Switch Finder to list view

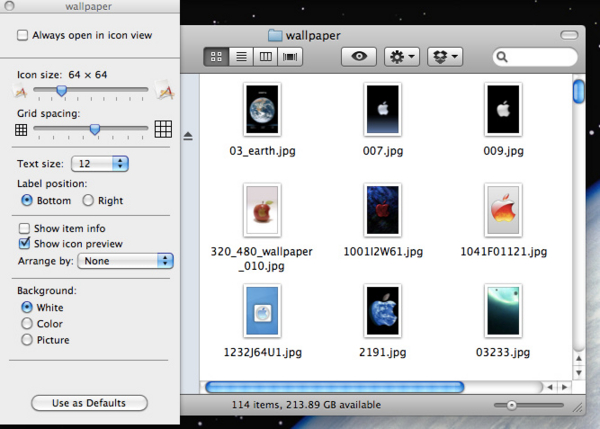[x=241, y=57]
